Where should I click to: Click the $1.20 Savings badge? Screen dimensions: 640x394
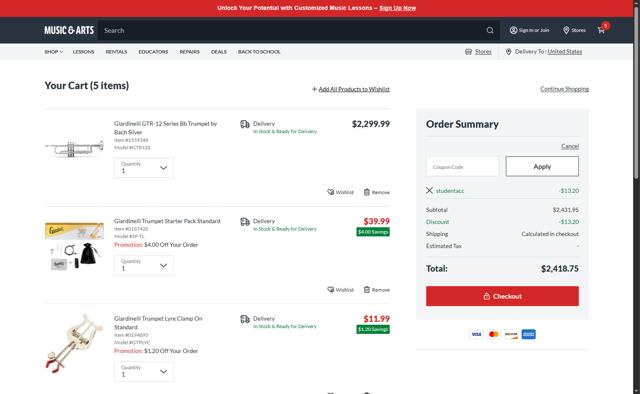373,329
